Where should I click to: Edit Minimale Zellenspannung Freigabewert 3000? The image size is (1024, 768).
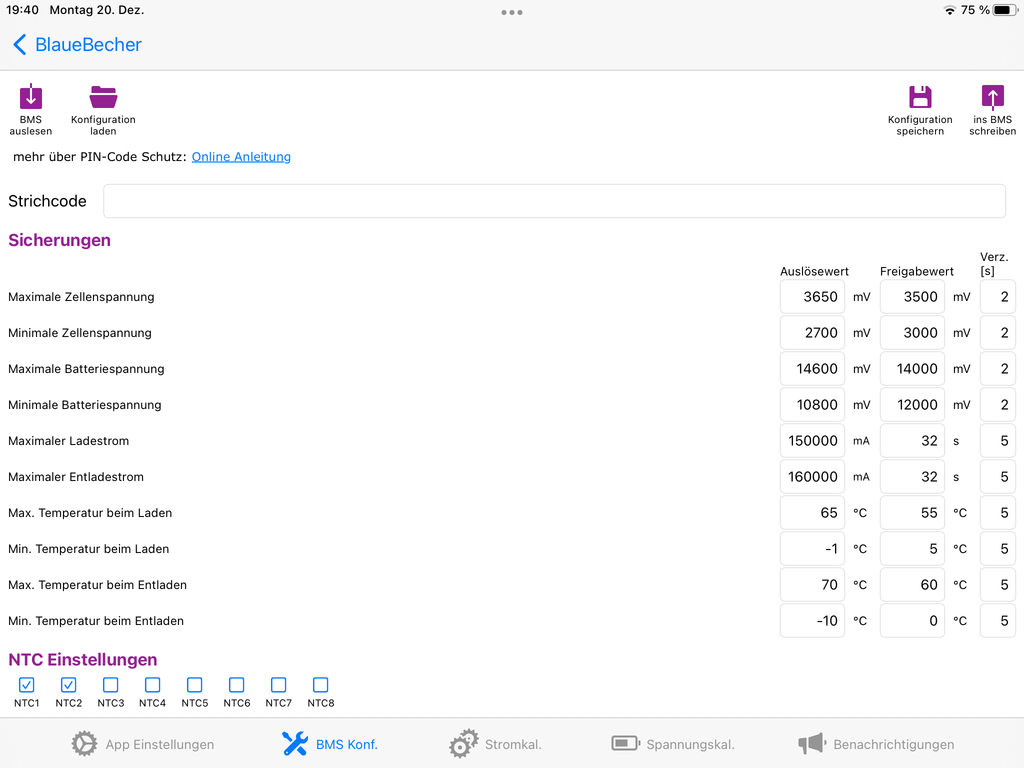click(912, 333)
